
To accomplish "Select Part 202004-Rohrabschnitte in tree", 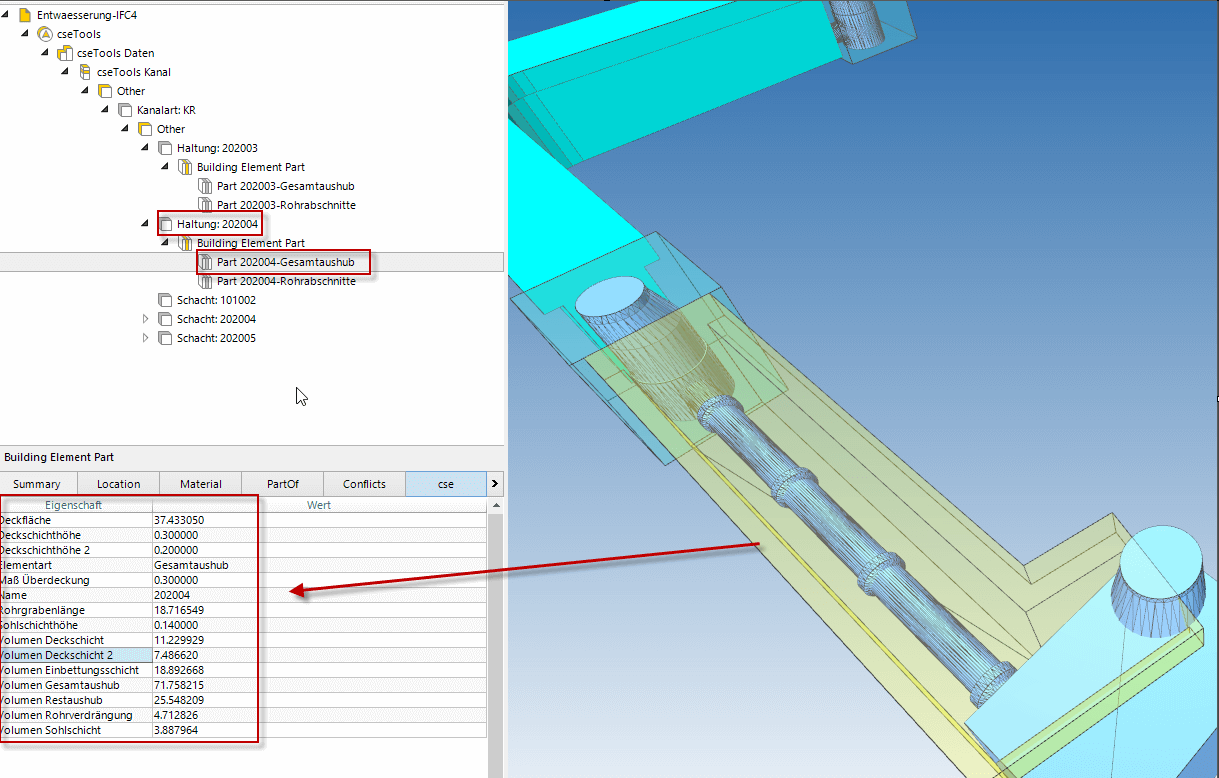I will (x=286, y=281).
